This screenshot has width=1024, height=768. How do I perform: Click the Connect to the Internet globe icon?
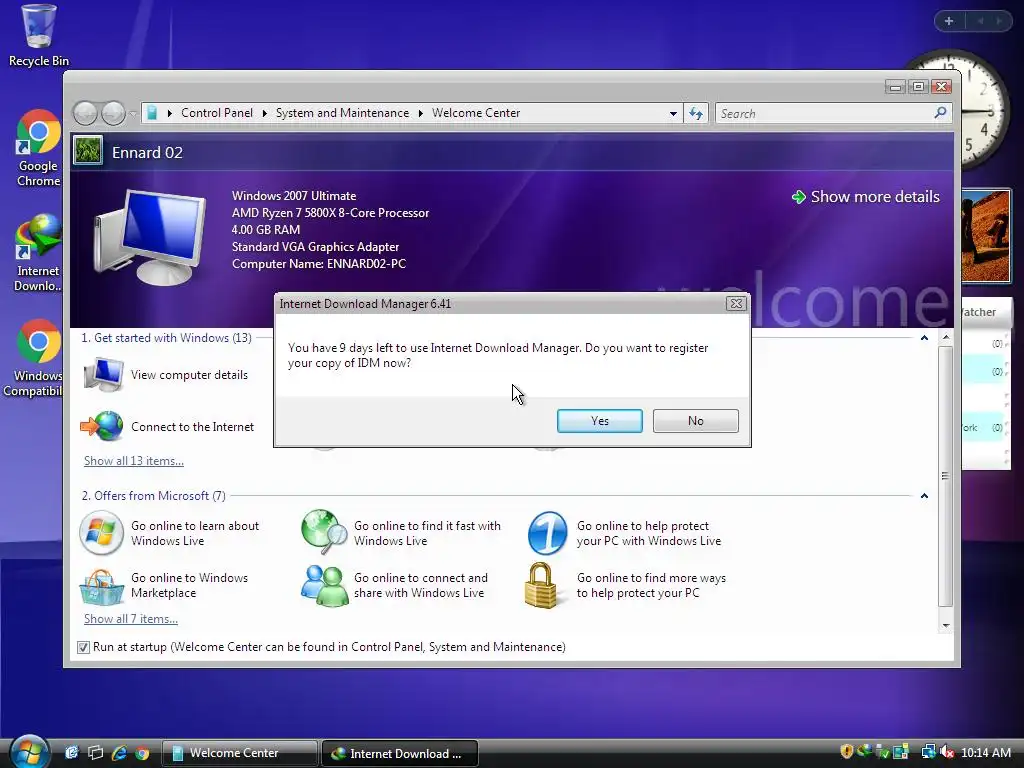click(x=102, y=426)
